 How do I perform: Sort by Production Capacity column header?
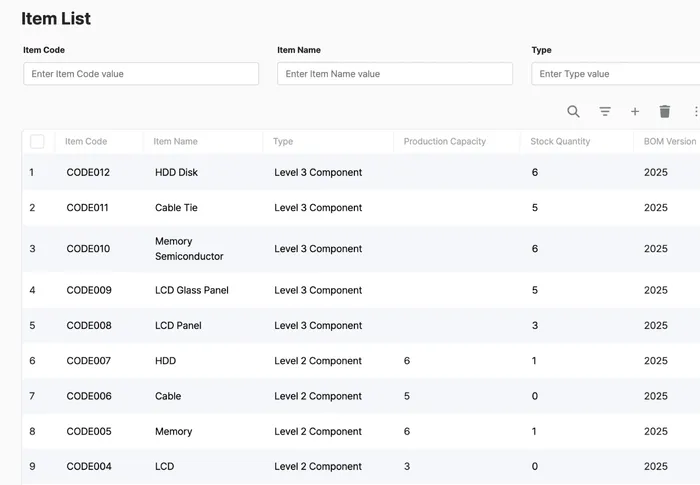pyautogui.click(x=445, y=142)
